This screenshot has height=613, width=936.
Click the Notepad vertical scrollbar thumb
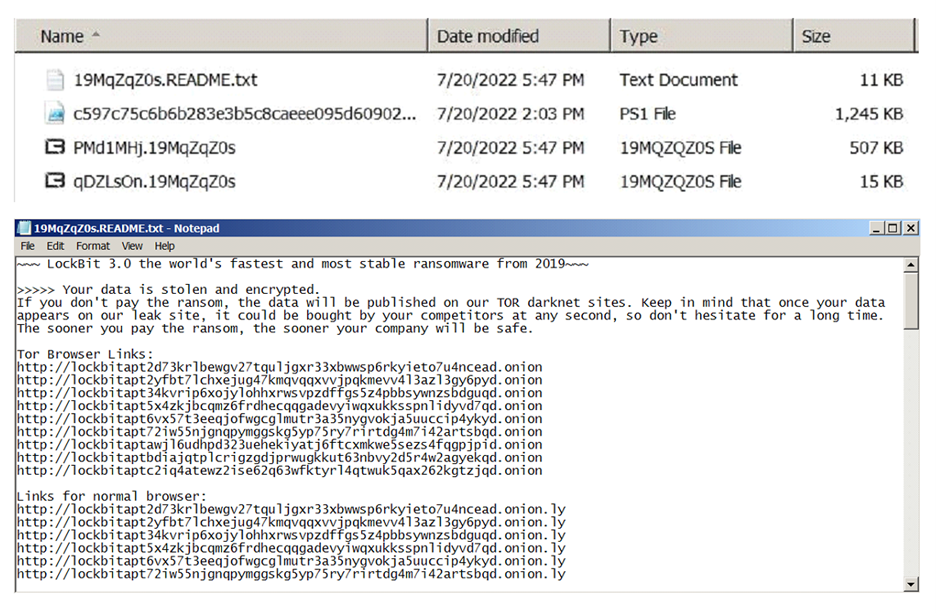coord(910,302)
